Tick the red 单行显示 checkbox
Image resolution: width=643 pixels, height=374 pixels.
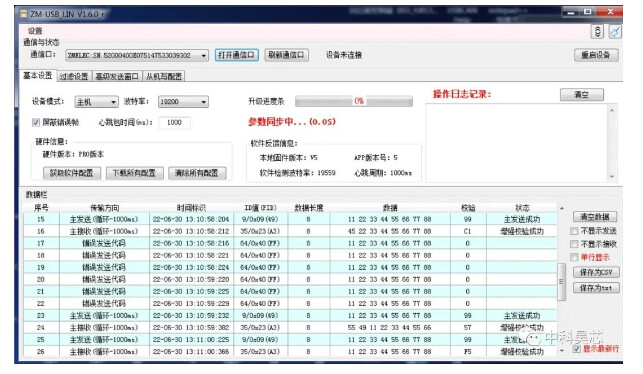point(574,257)
